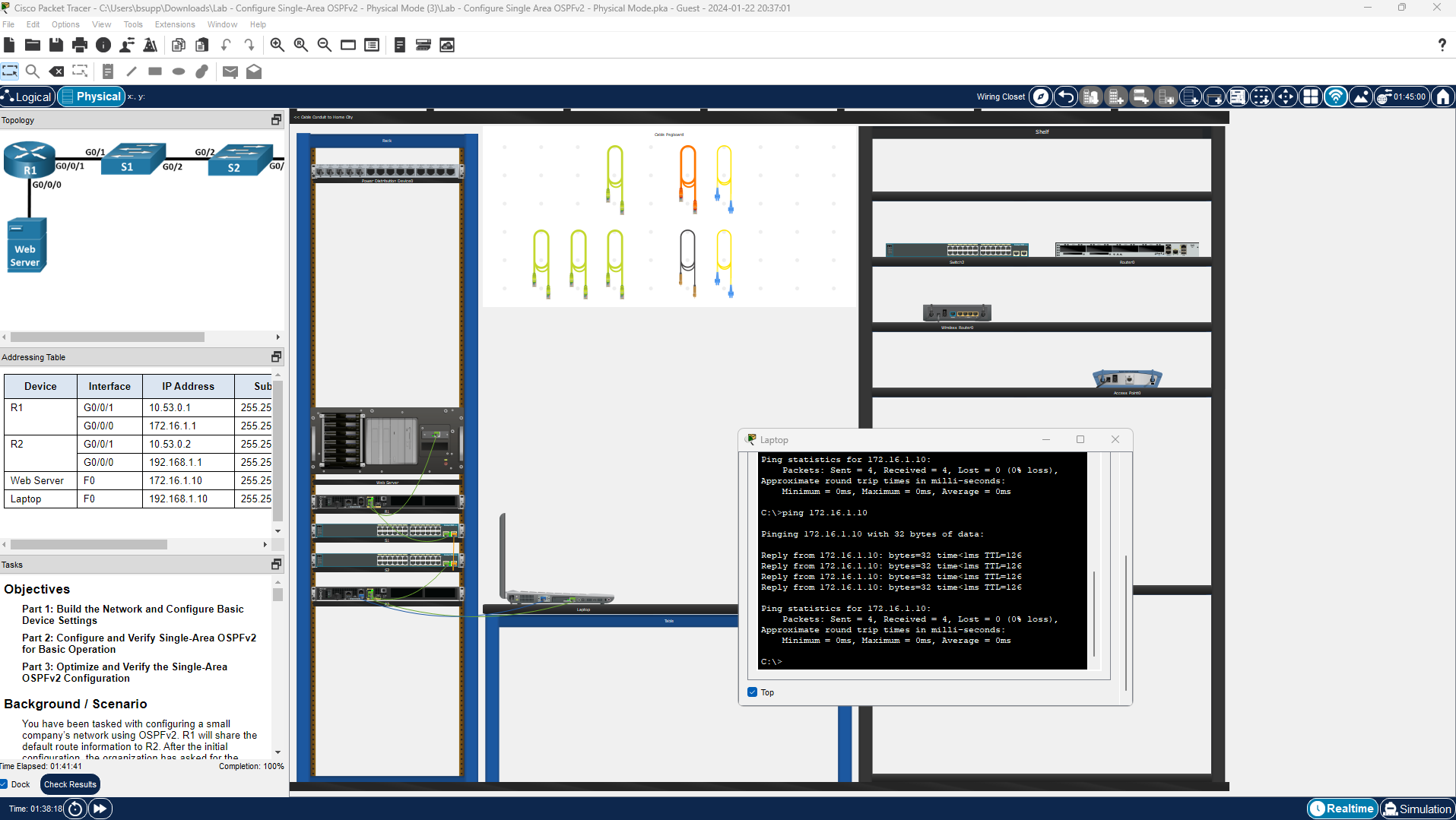Toggle the wireless signal view icon
The image size is (1456, 820).
tap(1336, 97)
